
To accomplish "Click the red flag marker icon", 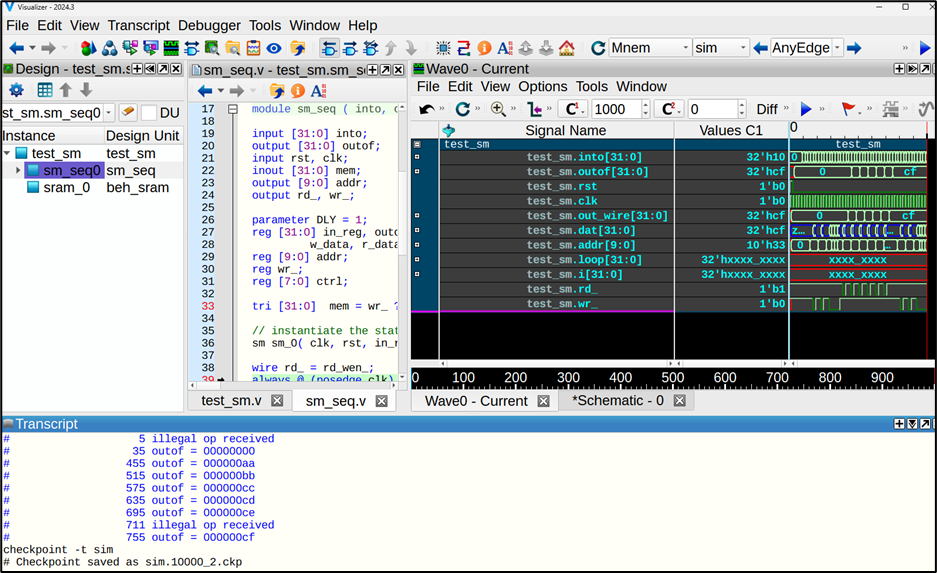I will 848,109.
